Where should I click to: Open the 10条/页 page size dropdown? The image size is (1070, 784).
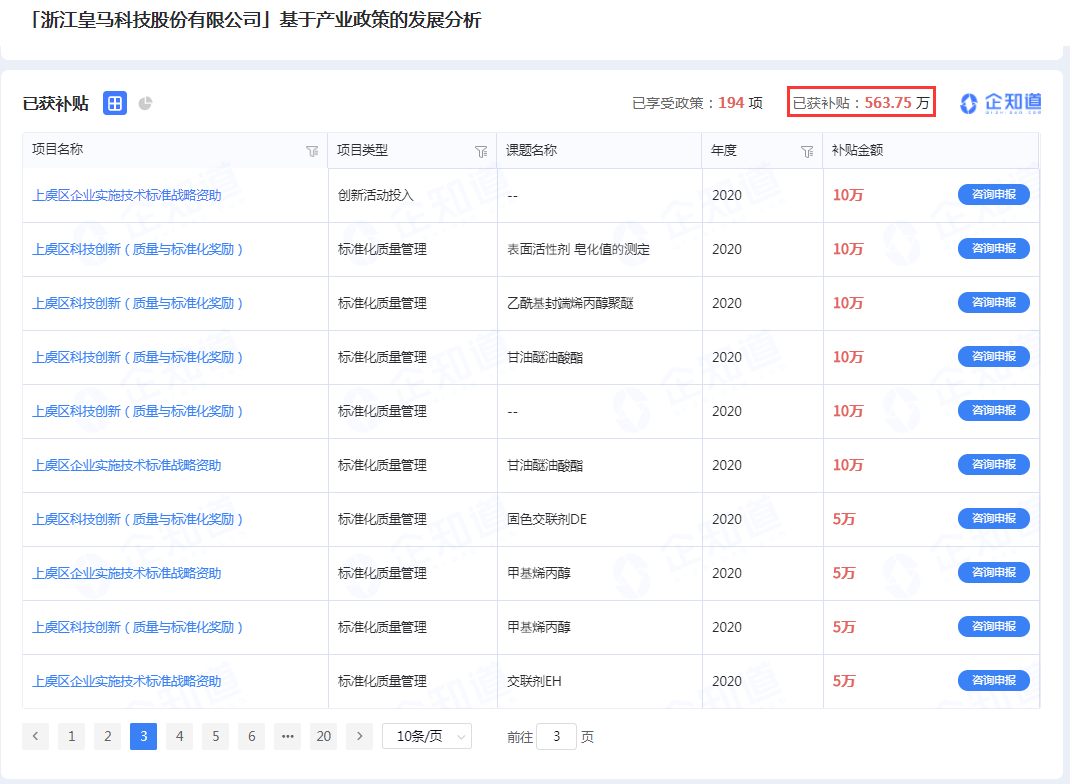427,736
